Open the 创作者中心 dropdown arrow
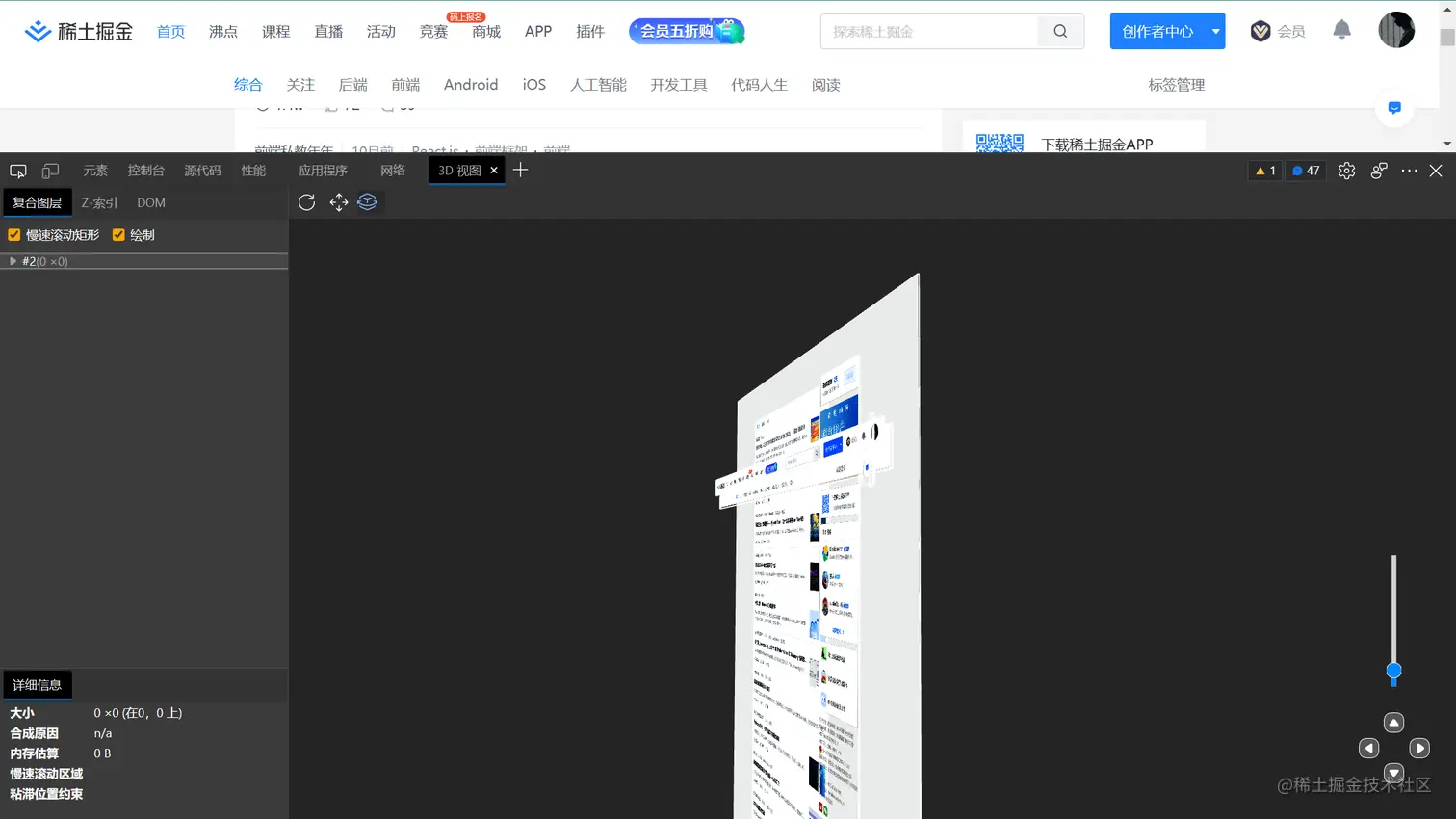This screenshot has height=819, width=1456. tap(1215, 31)
